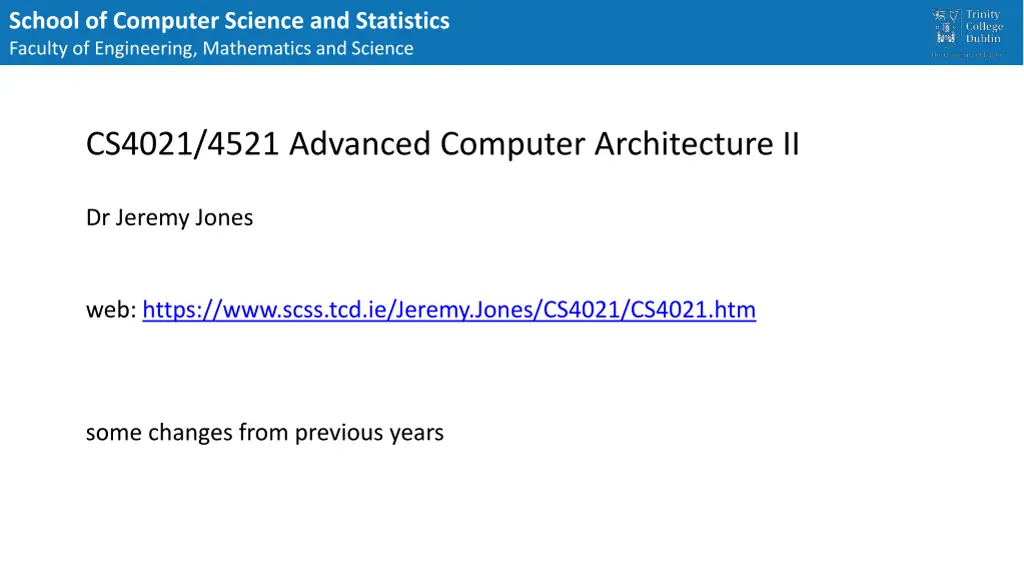Click "Mathematics and Science" in the header subtitle
The image size is (1024, 576).
(308, 48)
